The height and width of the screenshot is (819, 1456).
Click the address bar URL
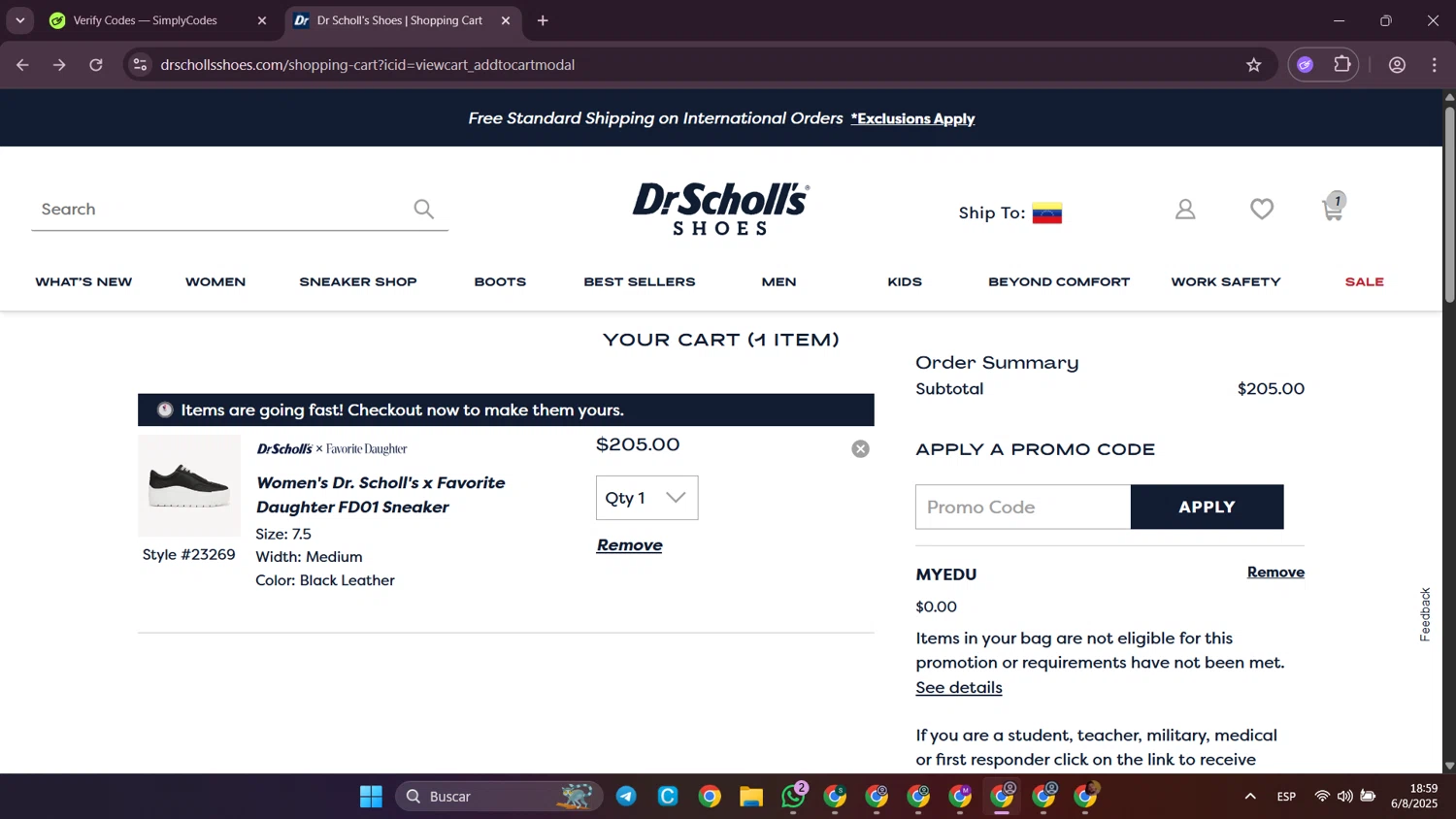tap(368, 65)
